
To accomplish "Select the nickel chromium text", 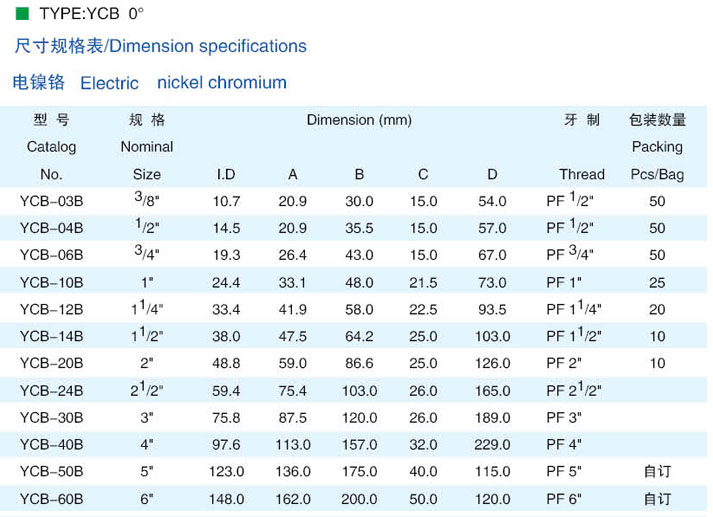I will click(x=222, y=83).
